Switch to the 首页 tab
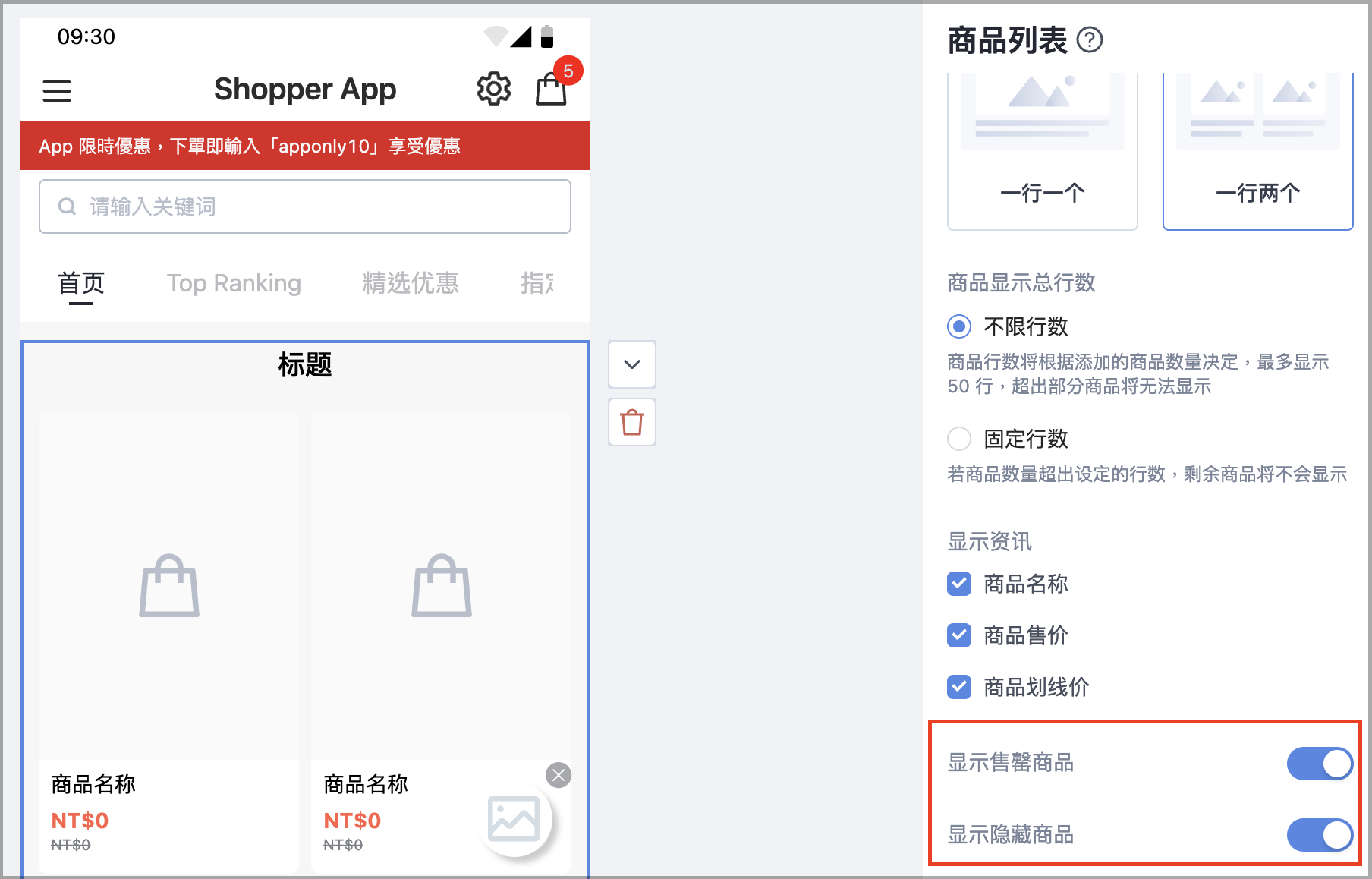The height and width of the screenshot is (879, 1372). click(81, 283)
